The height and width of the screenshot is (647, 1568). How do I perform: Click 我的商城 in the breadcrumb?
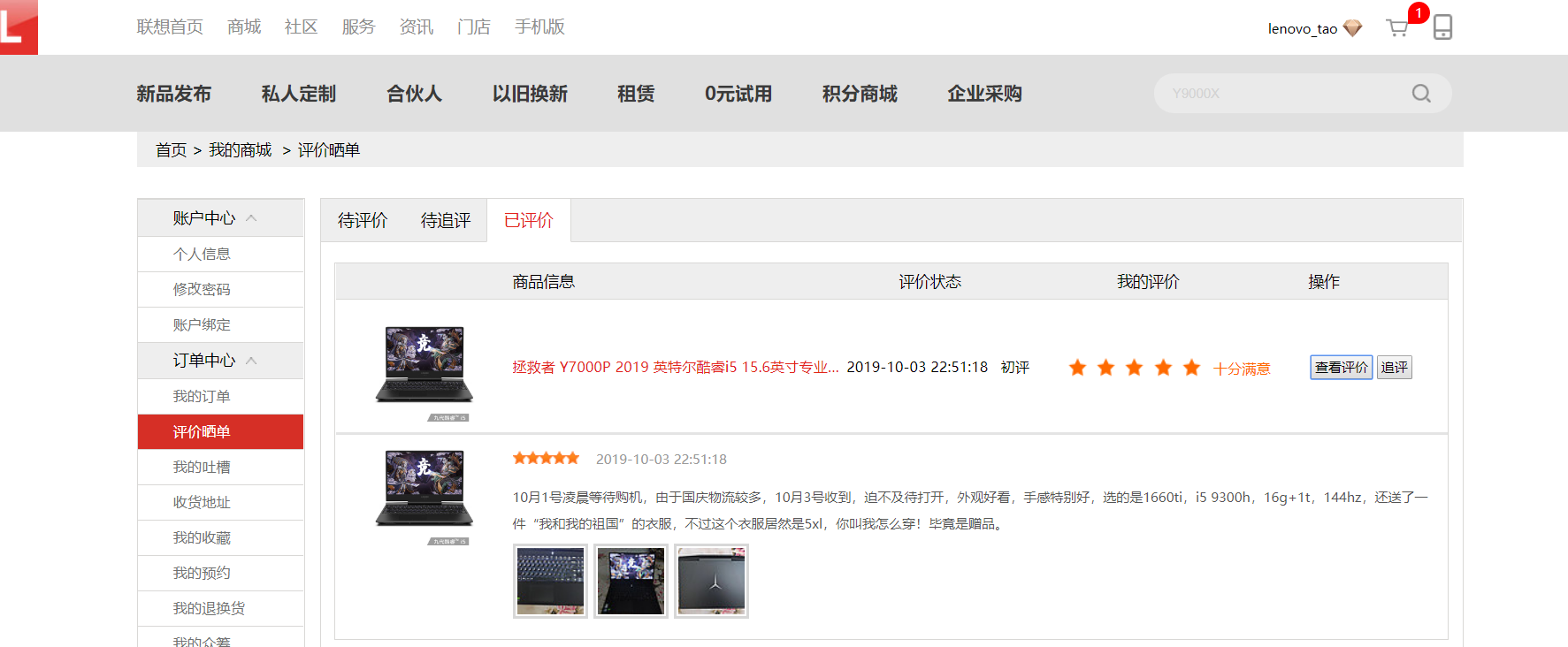tap(240, 150)
